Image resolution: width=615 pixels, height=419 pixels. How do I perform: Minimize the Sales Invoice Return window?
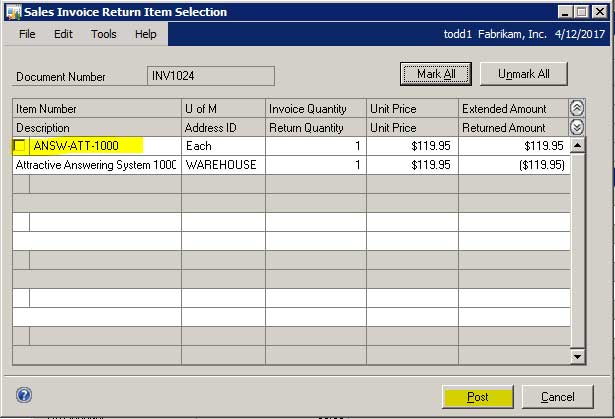565,12
